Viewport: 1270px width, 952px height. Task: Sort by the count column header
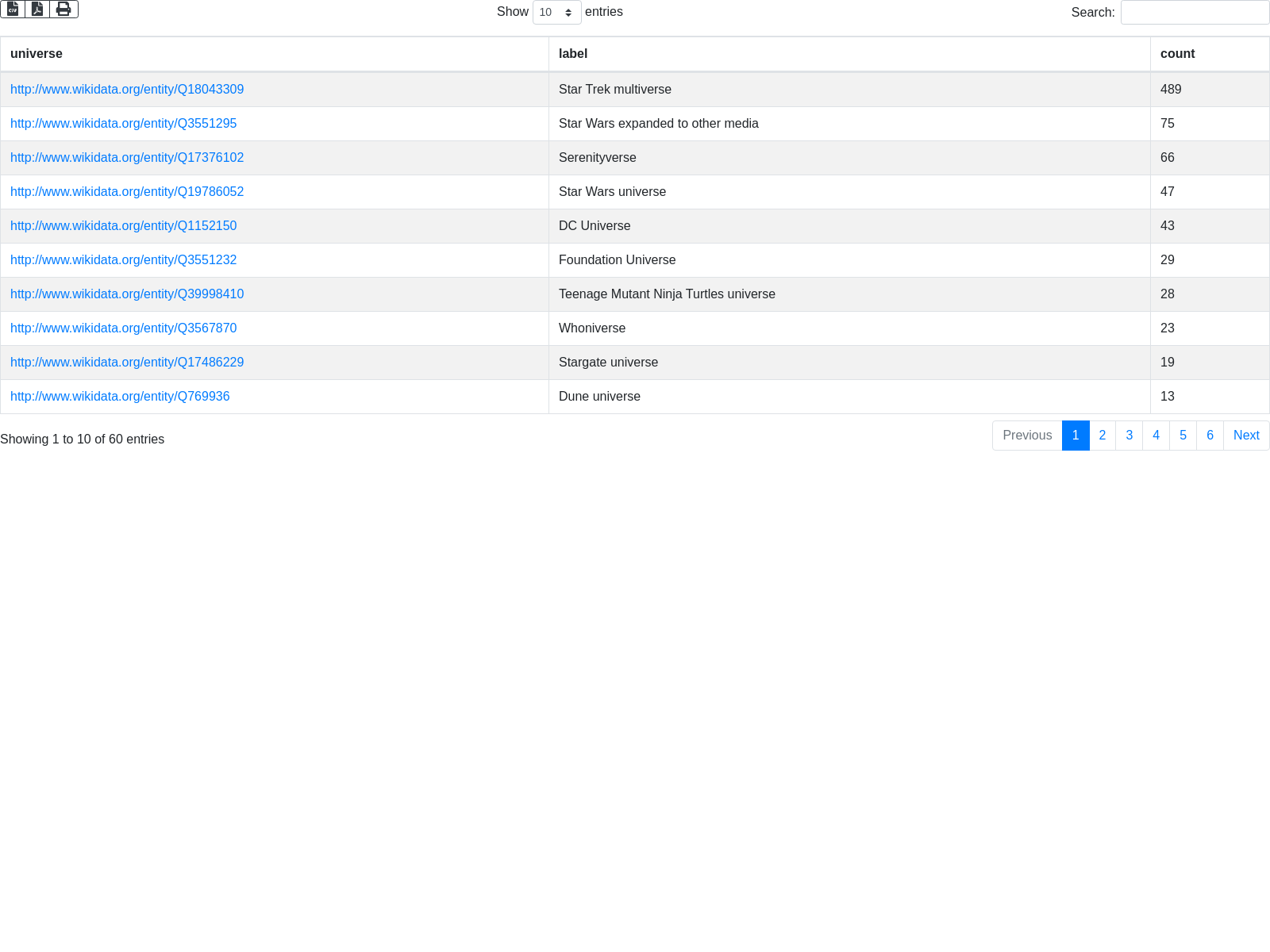[1177, 54]
